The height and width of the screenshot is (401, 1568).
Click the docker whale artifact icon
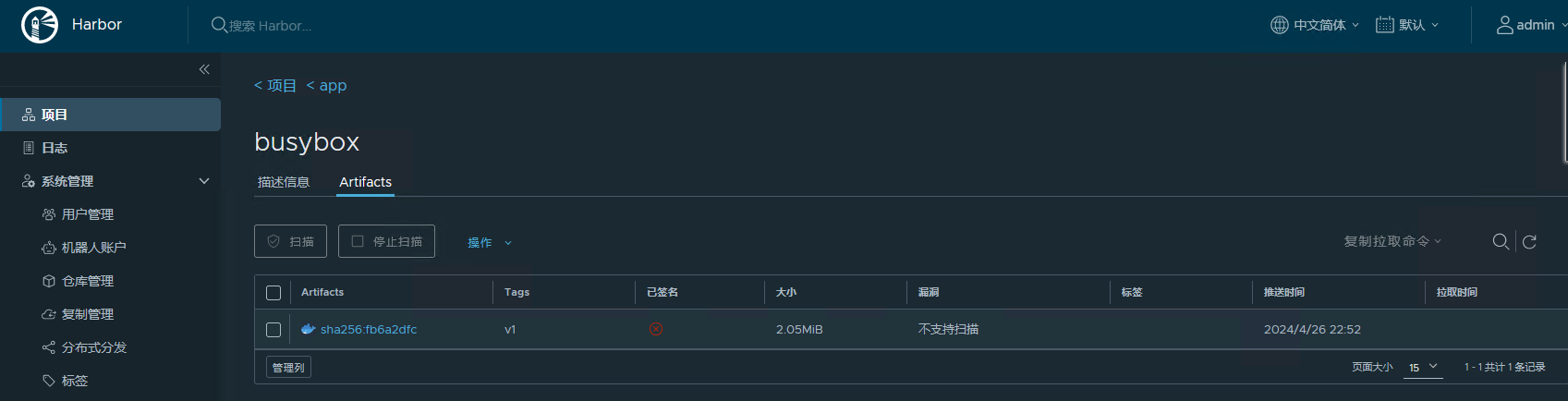[x=309, y=329]
